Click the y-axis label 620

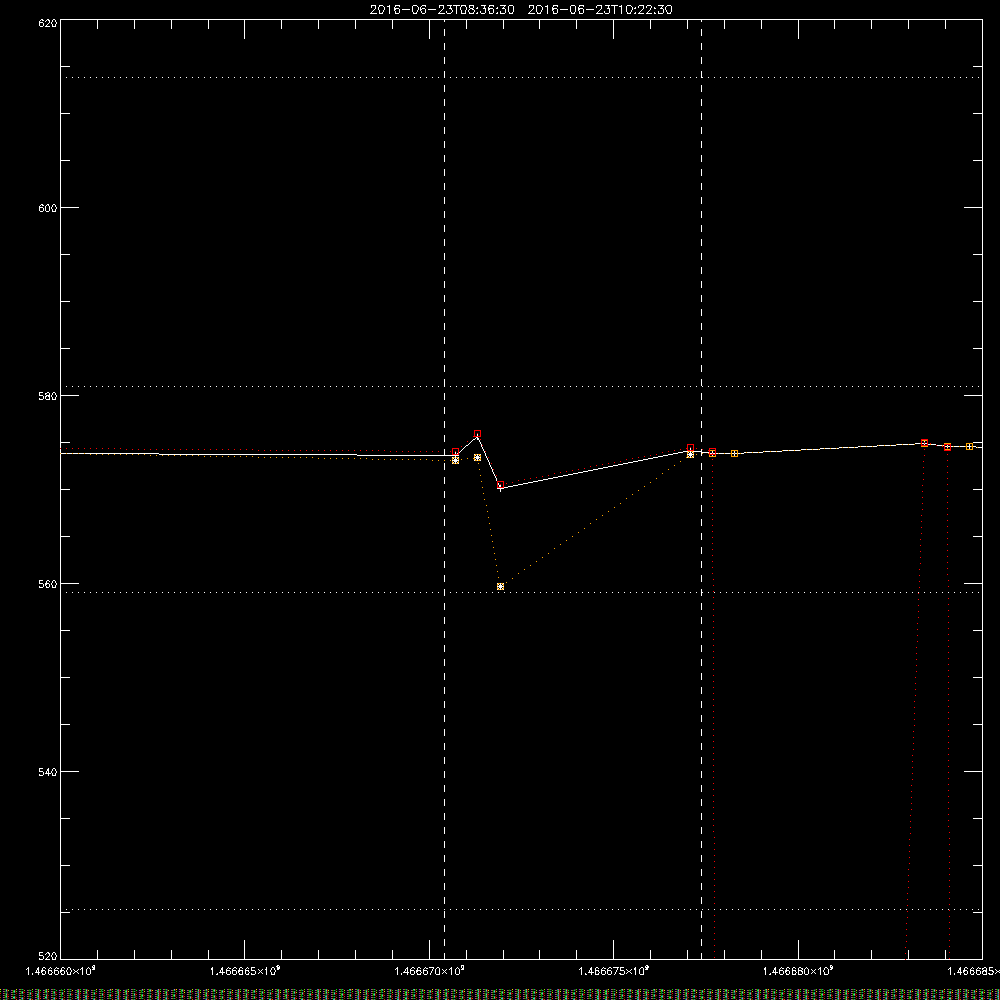(48, 23)
